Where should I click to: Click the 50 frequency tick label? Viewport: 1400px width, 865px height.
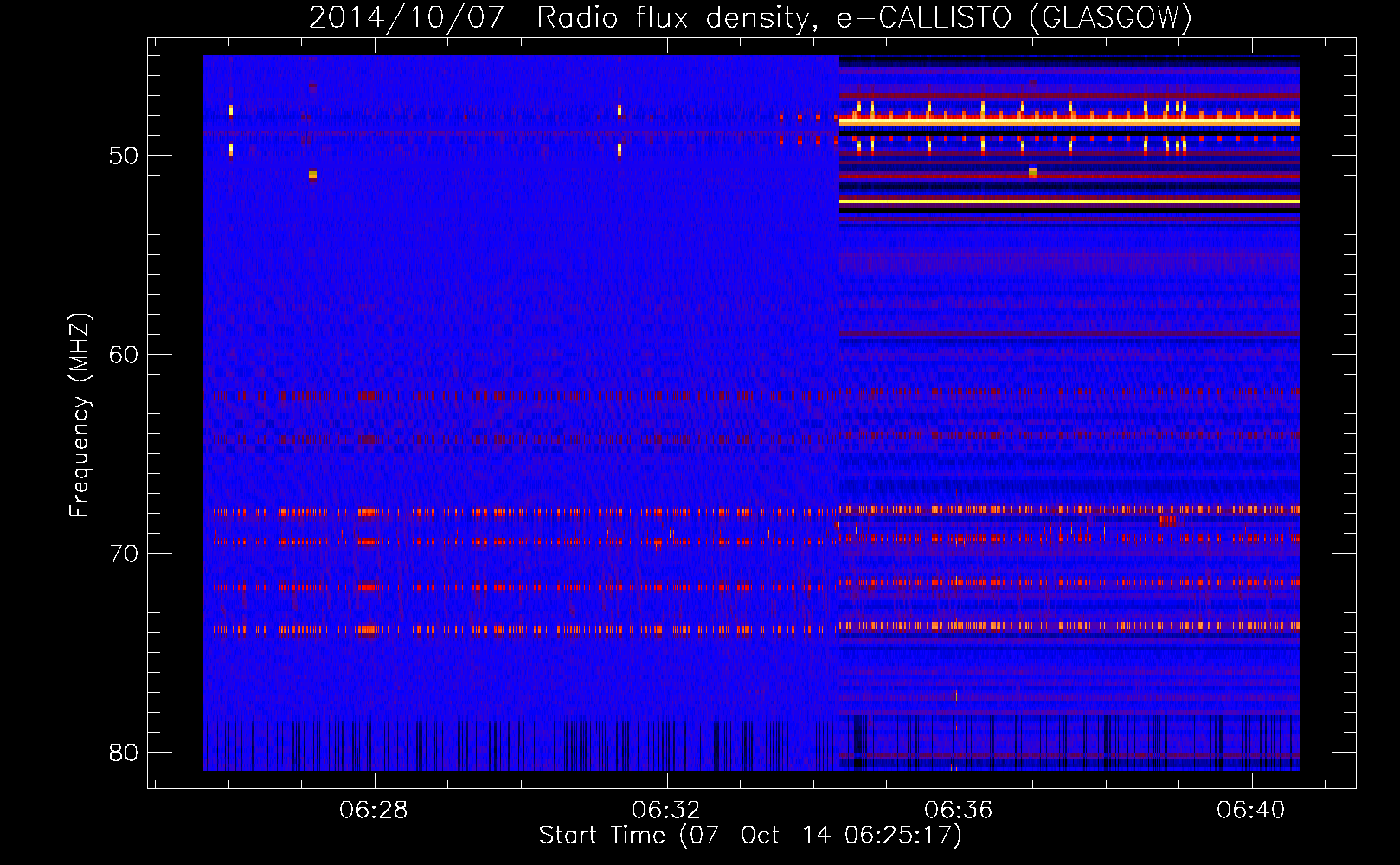coord(124,157)
